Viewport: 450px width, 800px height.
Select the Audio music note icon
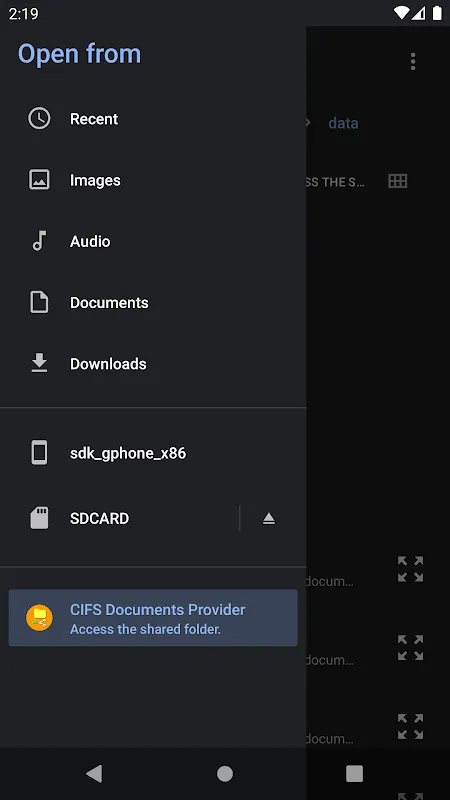(39, 241)
